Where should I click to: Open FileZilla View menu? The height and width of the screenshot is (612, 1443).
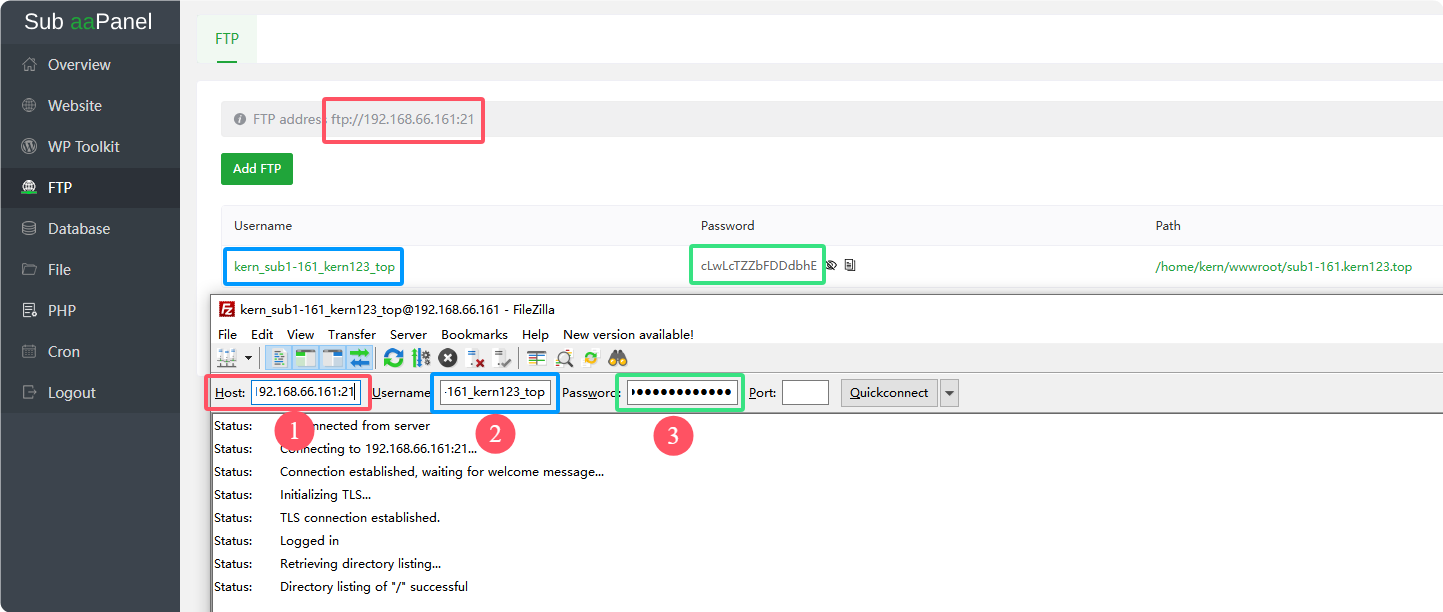300,334
